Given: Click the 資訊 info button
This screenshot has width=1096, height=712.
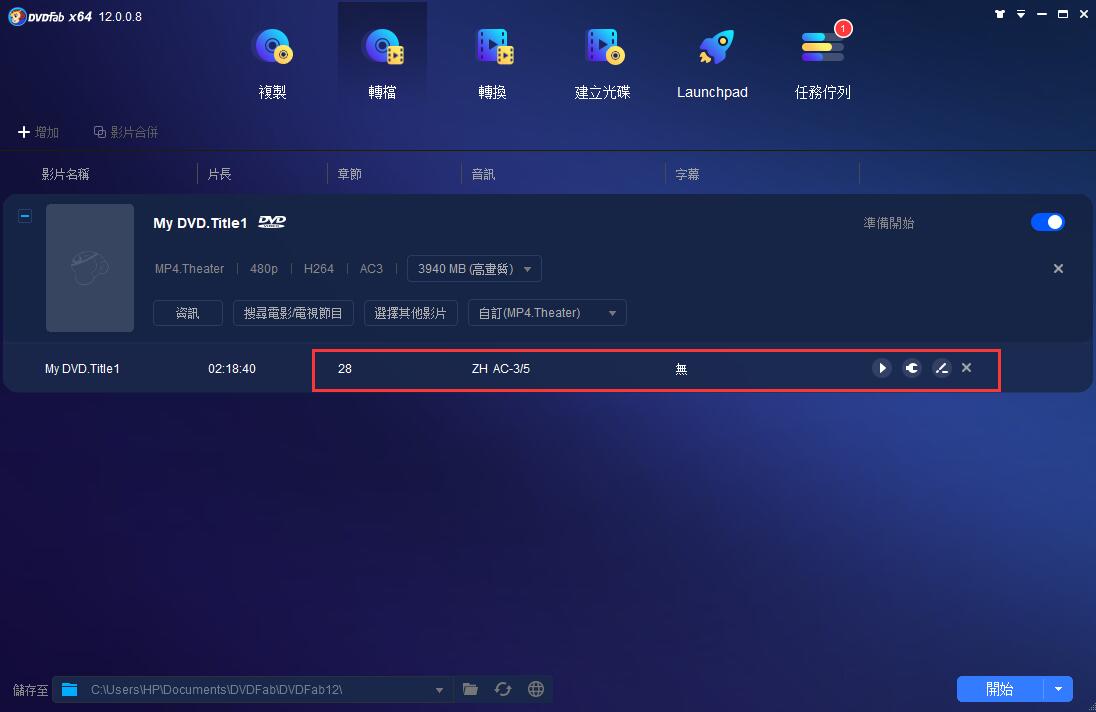Looking at the screenshot, I should [187, 313].
